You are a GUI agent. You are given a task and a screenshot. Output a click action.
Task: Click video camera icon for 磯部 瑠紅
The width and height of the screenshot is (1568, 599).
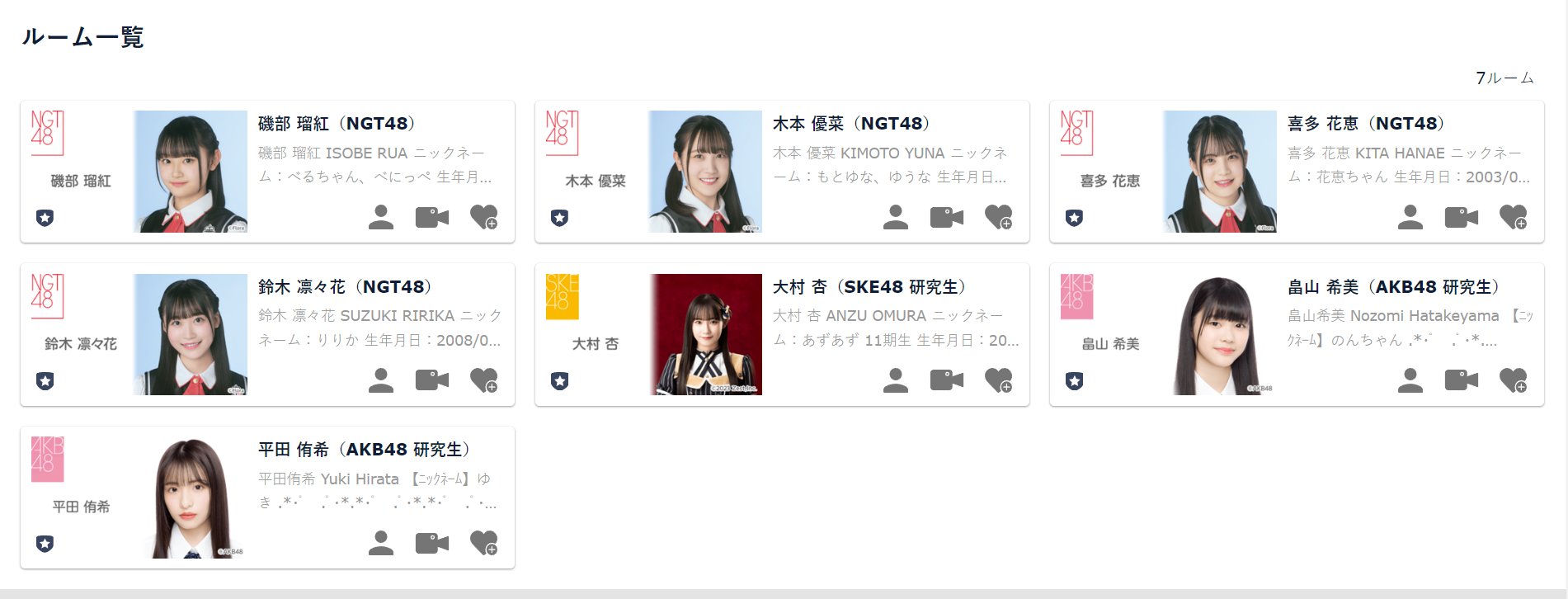point(432,217)
